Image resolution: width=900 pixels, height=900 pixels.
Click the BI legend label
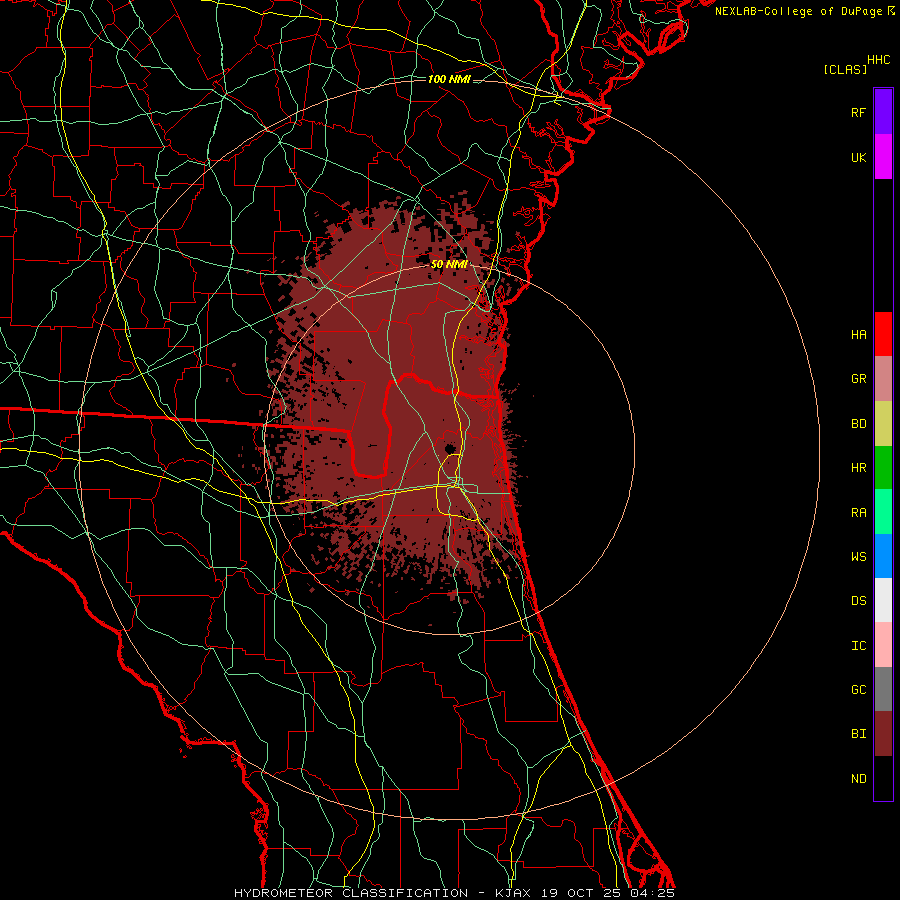[858, 734]
